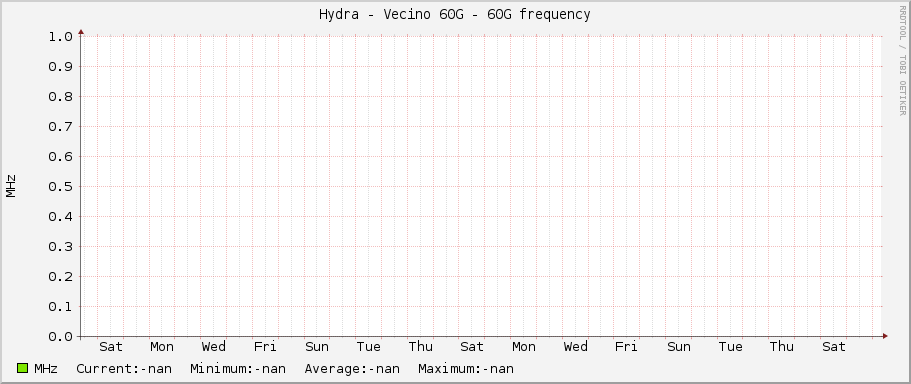Click the rotated MHz vertical axis title
Screen dimensions: 911x384
point(11,186)
